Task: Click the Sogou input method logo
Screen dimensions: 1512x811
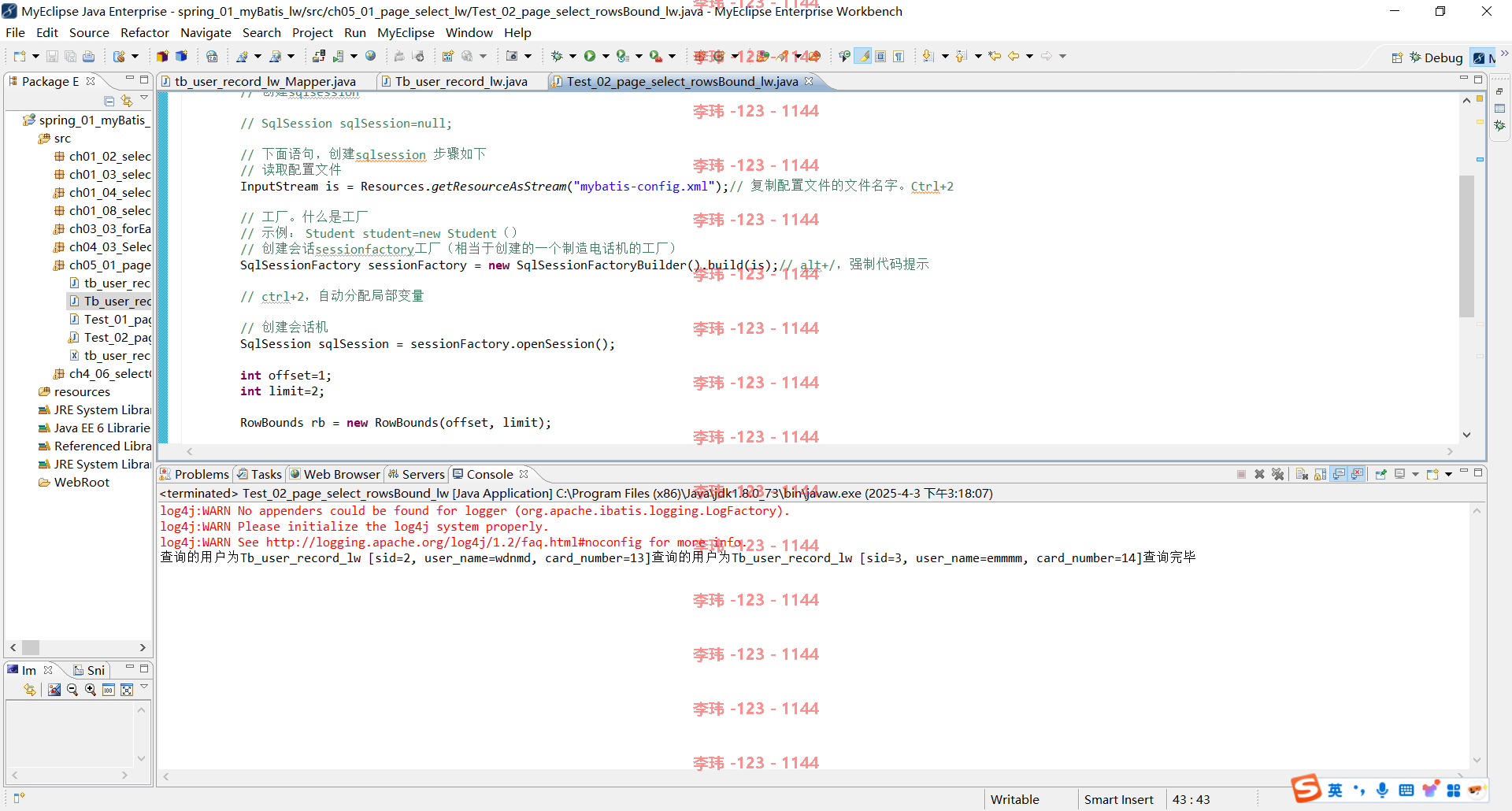Action: pos(1306,788)
